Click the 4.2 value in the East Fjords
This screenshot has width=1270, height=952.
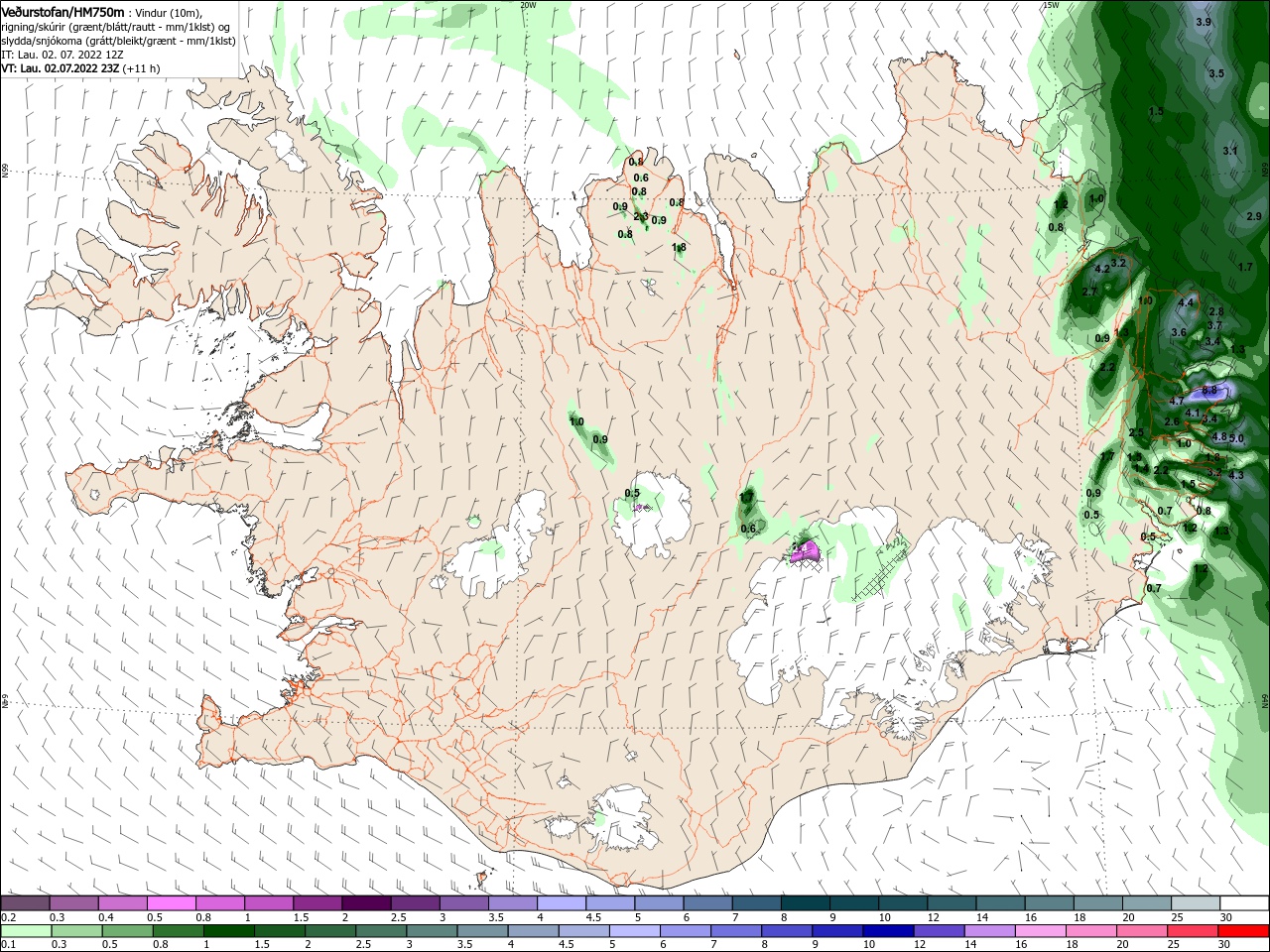[x=1101, y=269]
